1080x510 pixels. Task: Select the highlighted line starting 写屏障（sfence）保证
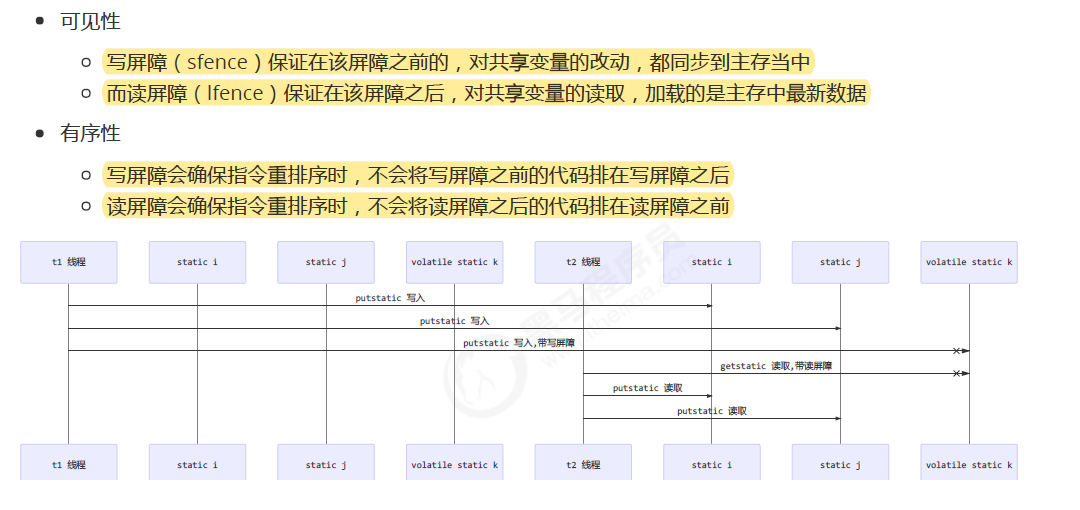pos(459,62)
